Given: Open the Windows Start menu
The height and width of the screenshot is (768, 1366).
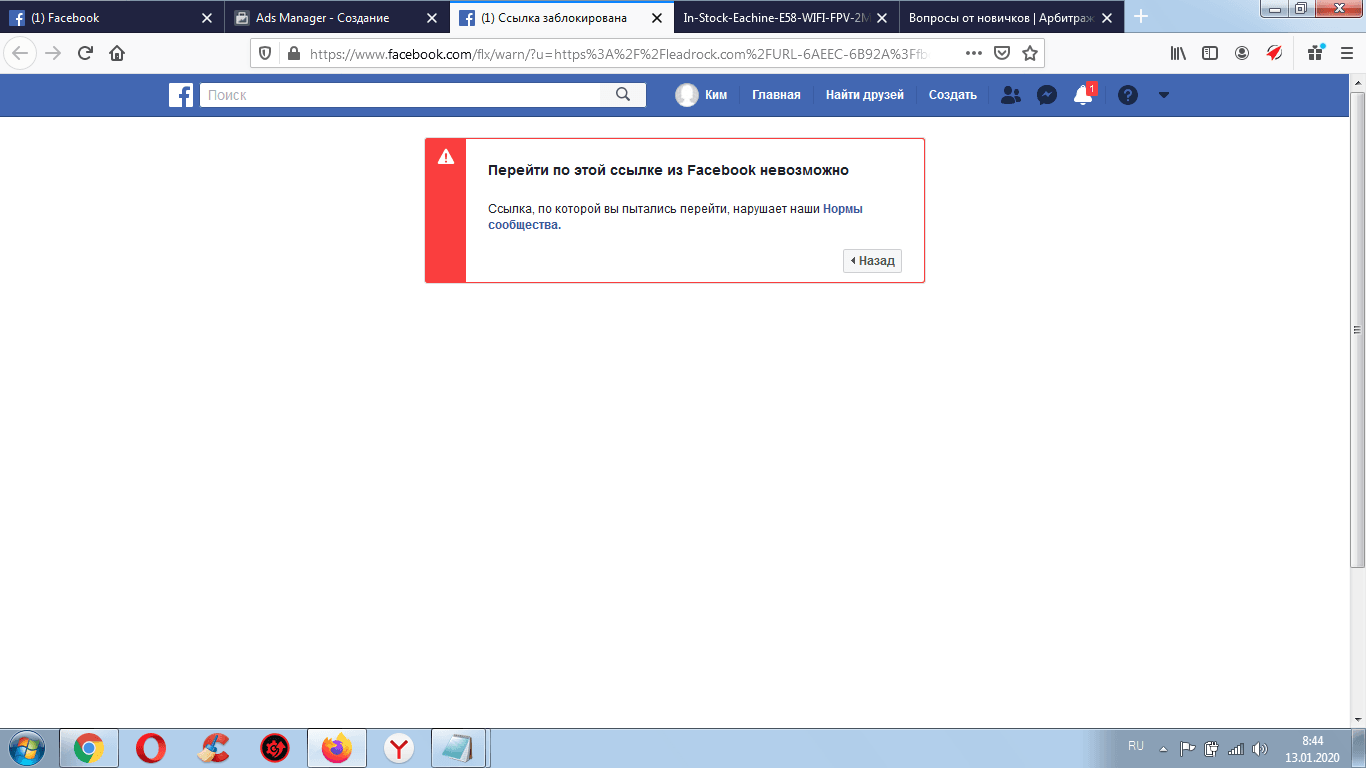Looking at the screenshot, I should click(26, 748).
